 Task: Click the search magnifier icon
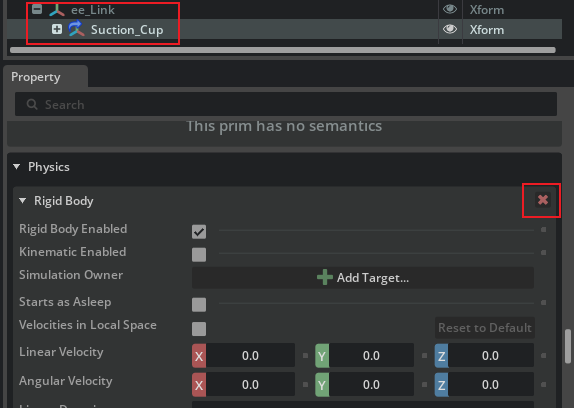(32, 104)
